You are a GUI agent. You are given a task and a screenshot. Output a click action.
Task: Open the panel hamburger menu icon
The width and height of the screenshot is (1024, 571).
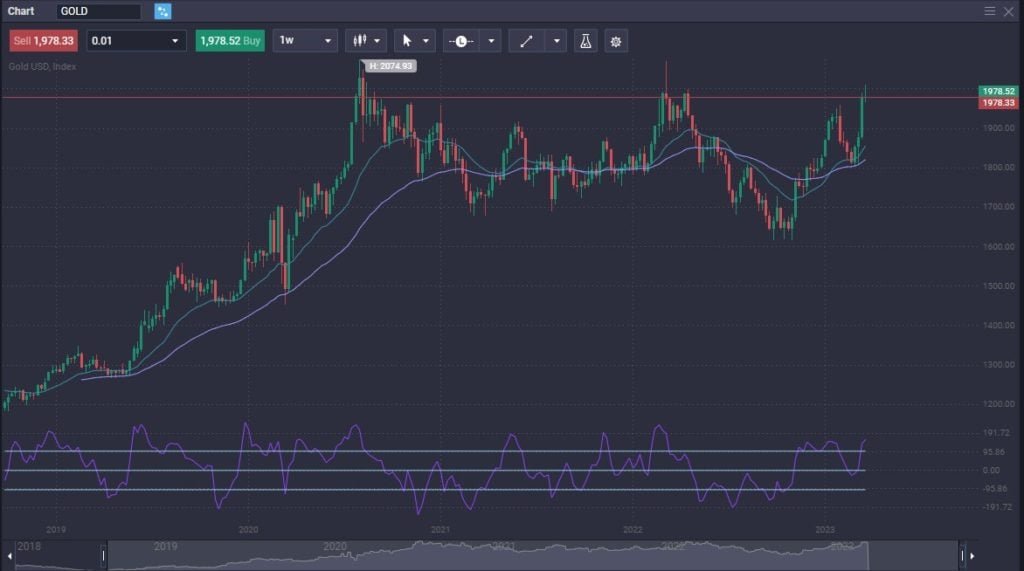[x=990, y=11]
